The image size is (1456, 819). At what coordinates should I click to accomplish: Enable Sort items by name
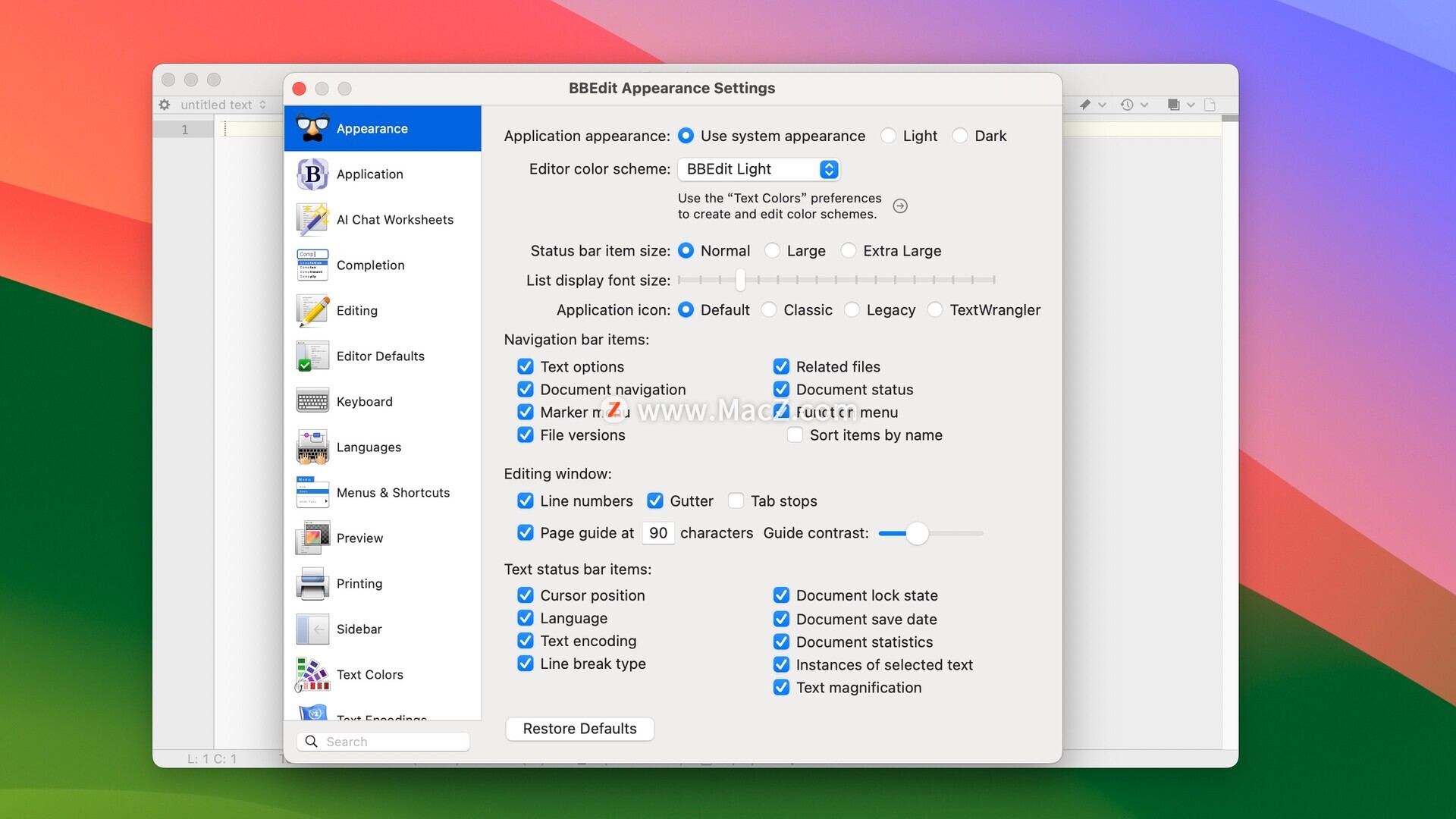tap(795, 435)
